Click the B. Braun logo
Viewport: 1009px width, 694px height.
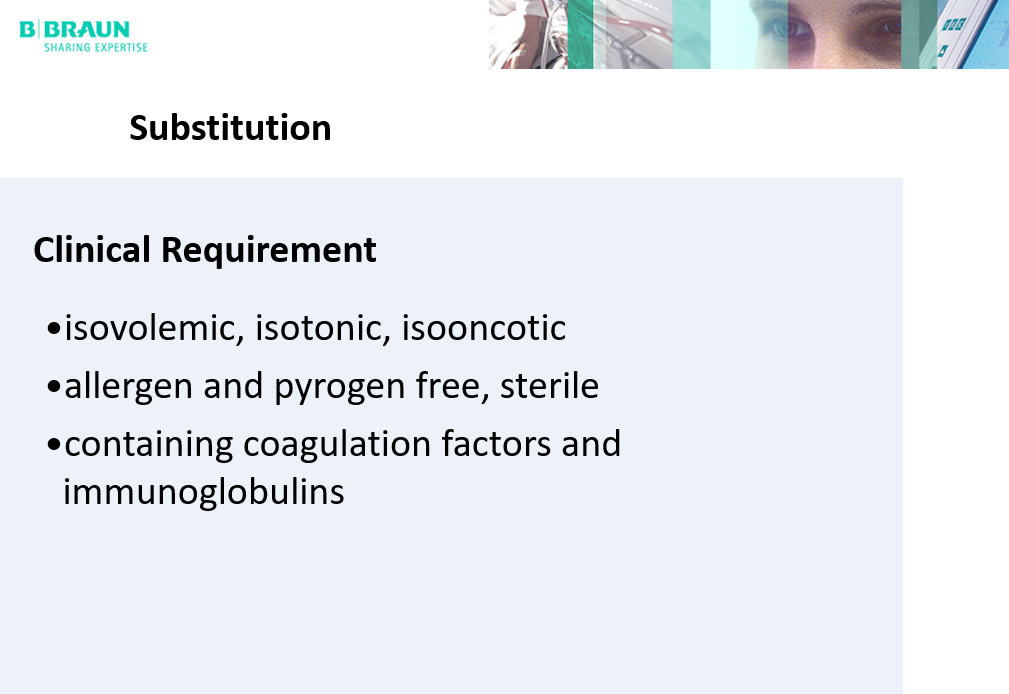[x=74, y=28]
